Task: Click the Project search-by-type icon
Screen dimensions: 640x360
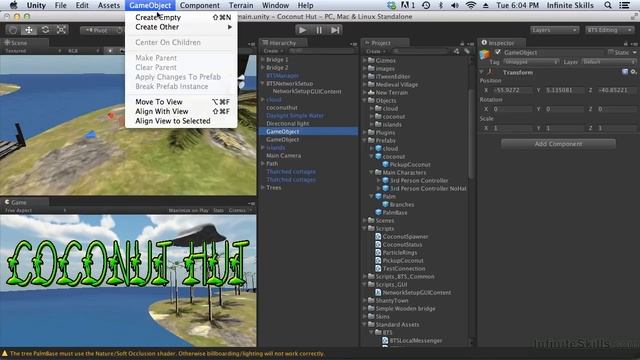Action: coord(456,51)
